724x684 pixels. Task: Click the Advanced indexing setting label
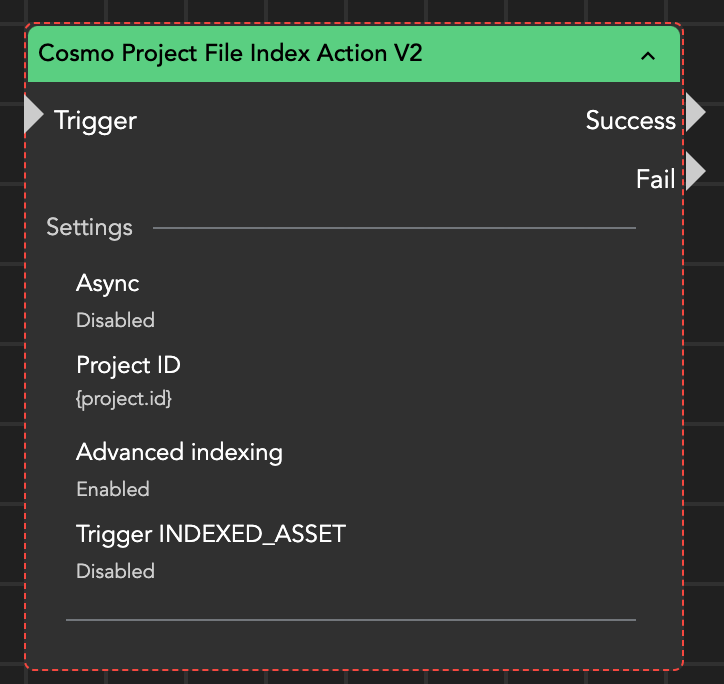click(x=179, y=452)
